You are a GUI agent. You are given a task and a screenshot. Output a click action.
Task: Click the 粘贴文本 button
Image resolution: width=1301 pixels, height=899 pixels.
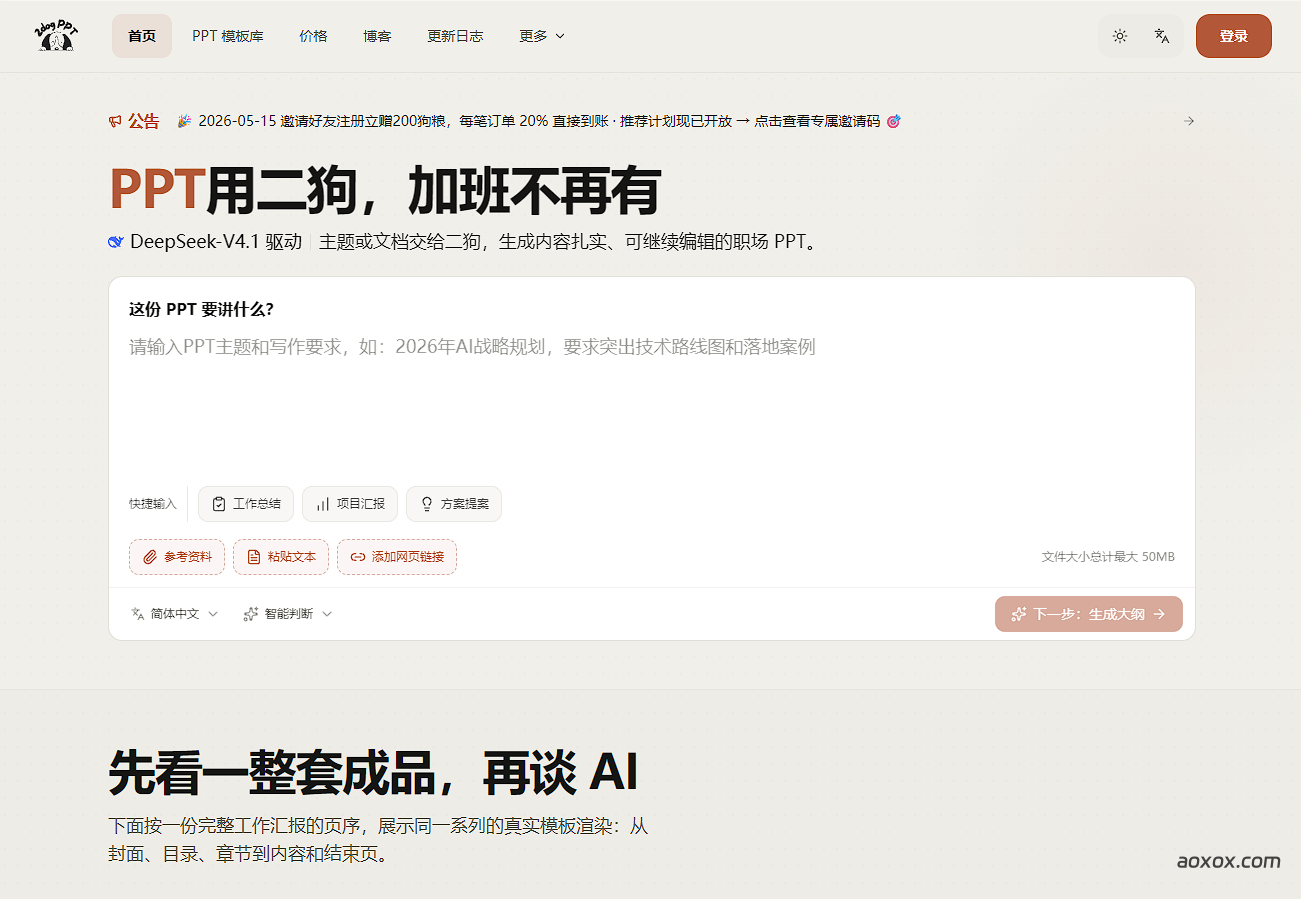(281, 557)
